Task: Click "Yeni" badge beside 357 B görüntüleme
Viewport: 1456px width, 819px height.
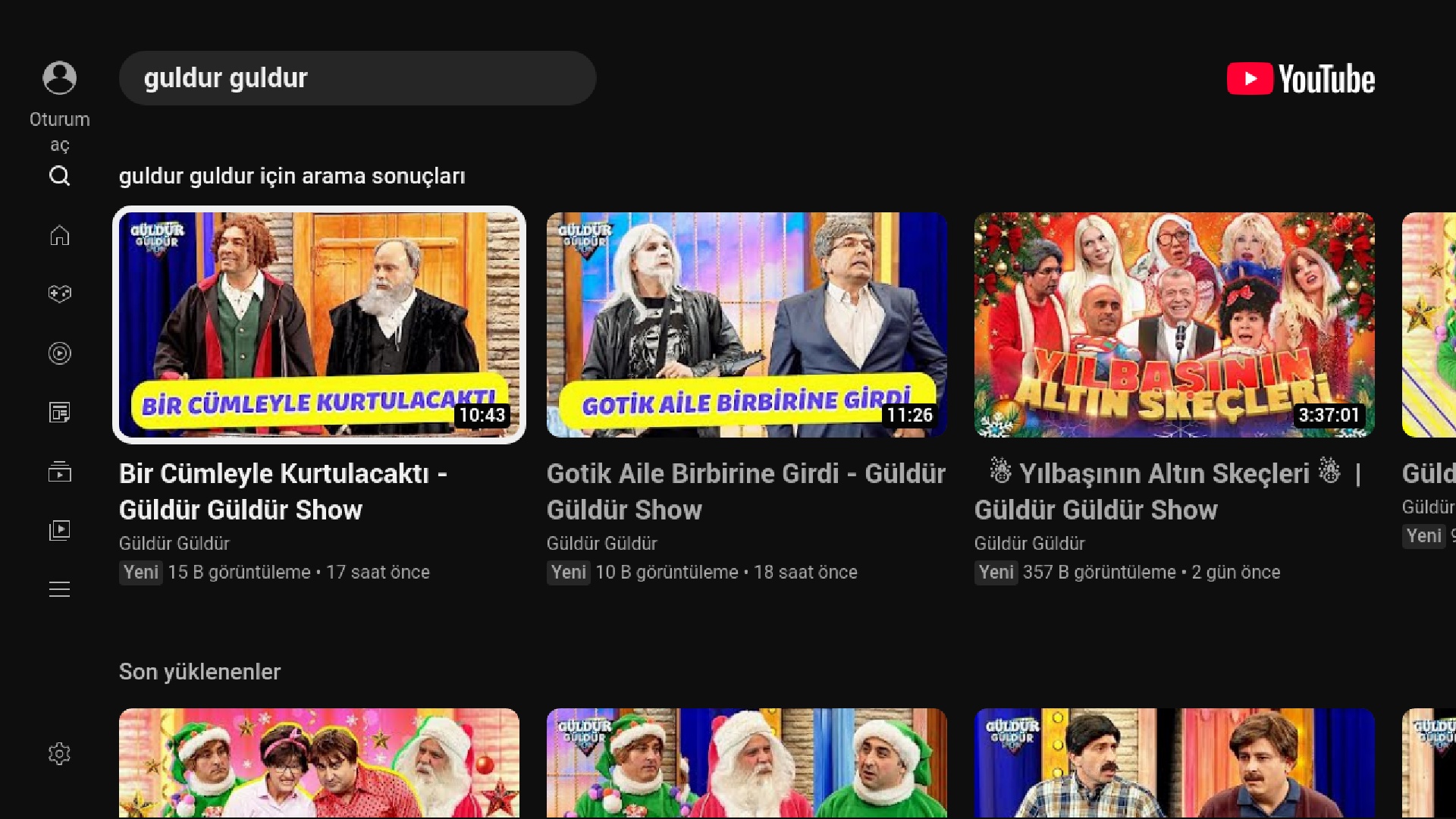Action: point(996,573)
